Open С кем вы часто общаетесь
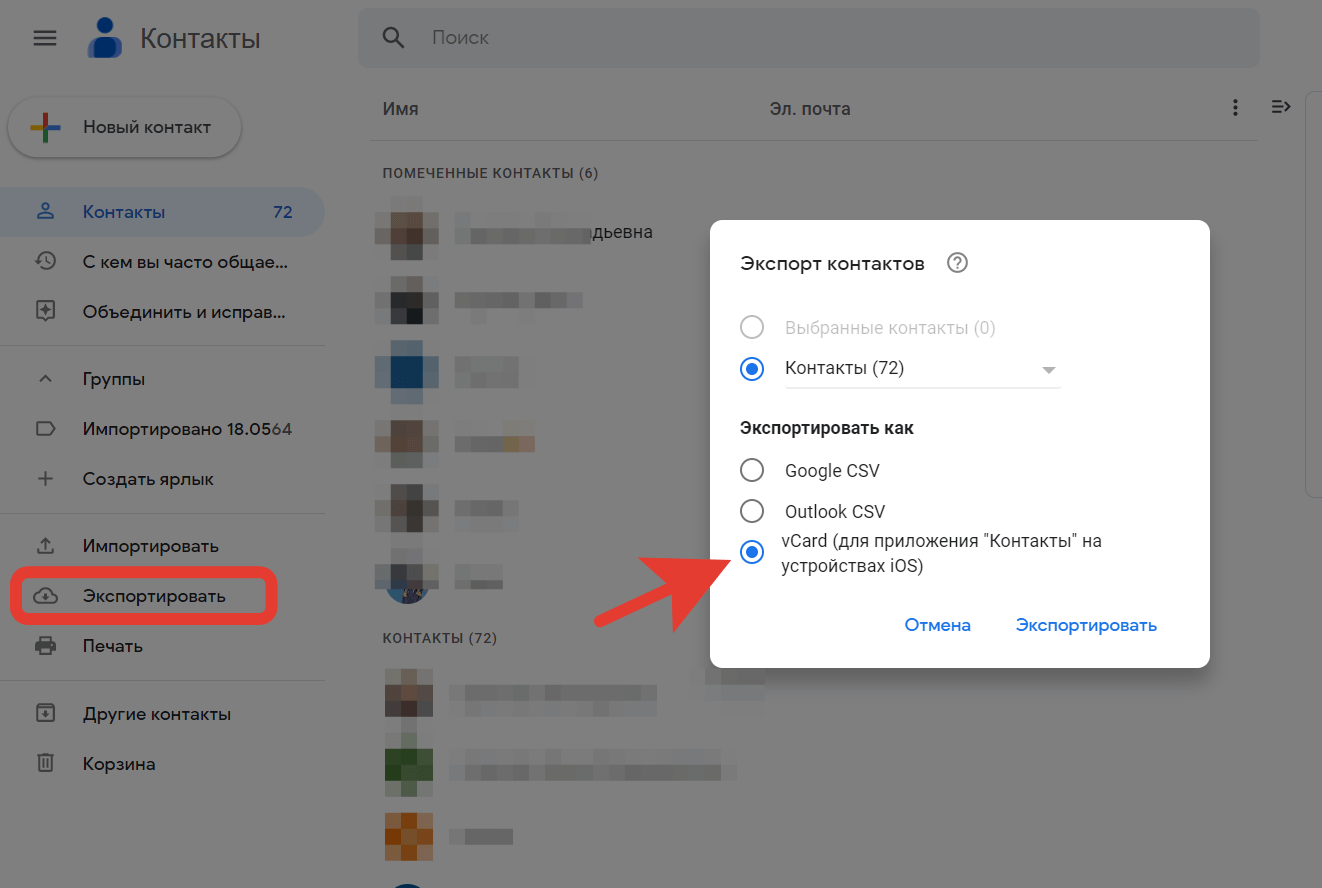Screen dimensions: 1322x888 coord(184,262)
